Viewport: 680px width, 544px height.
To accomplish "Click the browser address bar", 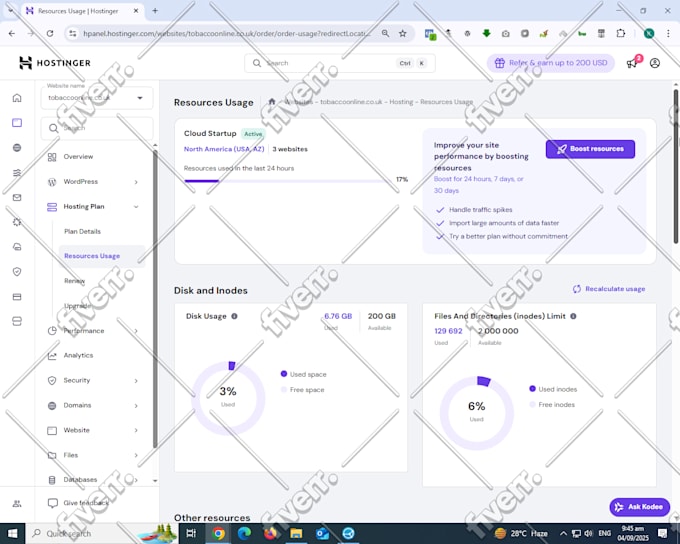I will [x=226, y=33].
